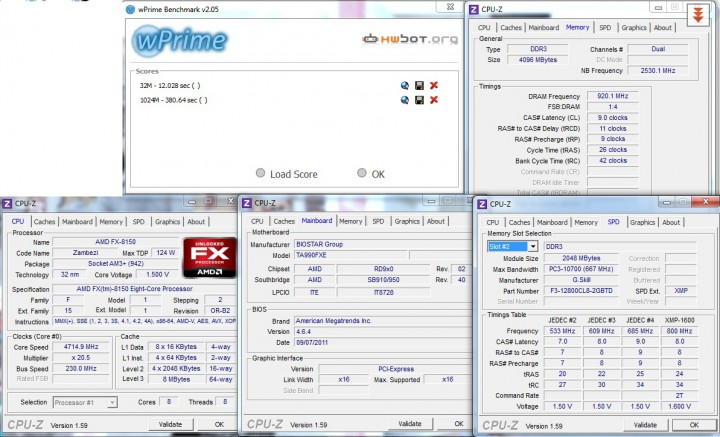Click Validate button in CPU window
720x437 pixels.
170,425
